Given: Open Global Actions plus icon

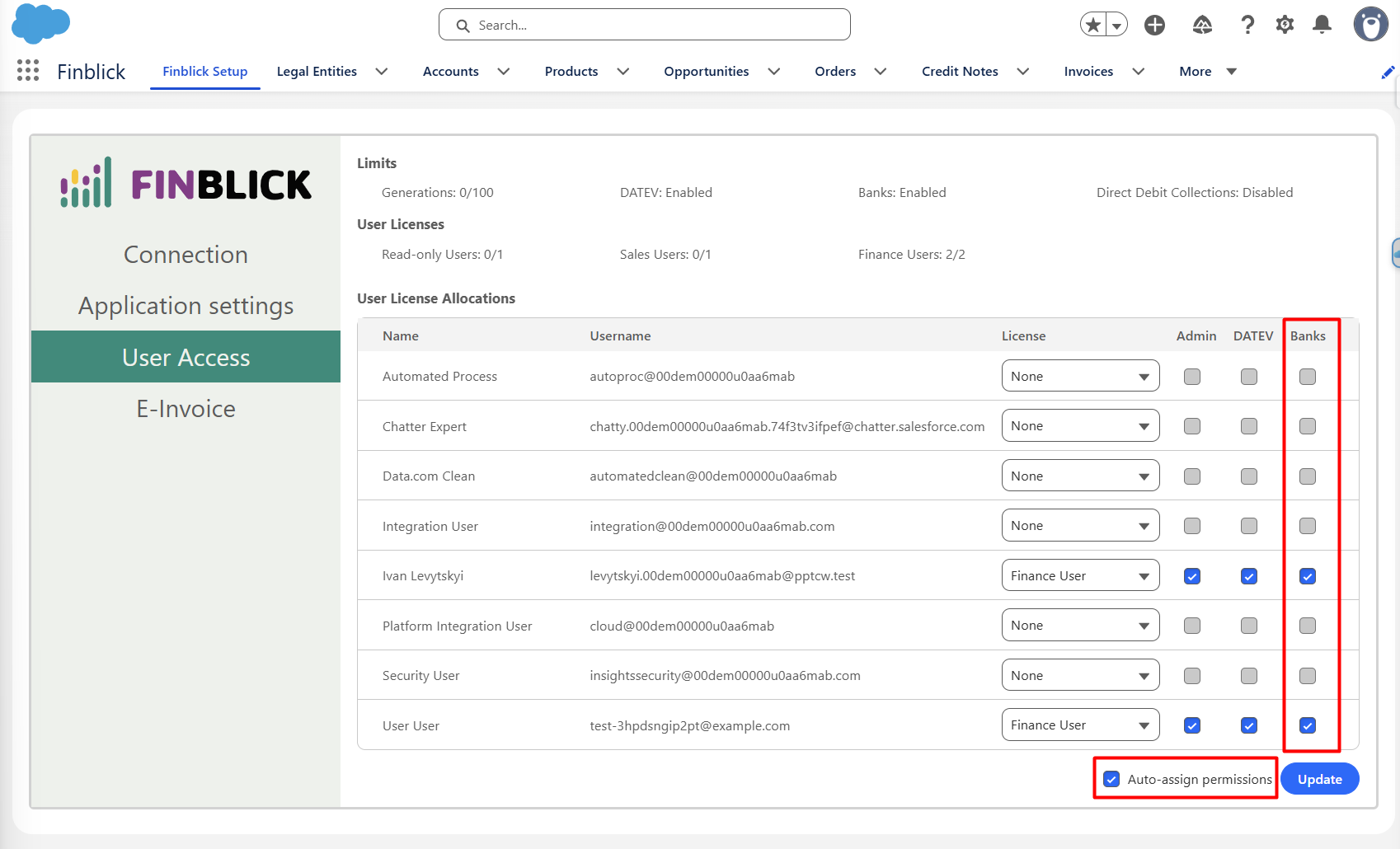Looking at the screenshot, I should pyautogui.click(x=1154, y=25).
